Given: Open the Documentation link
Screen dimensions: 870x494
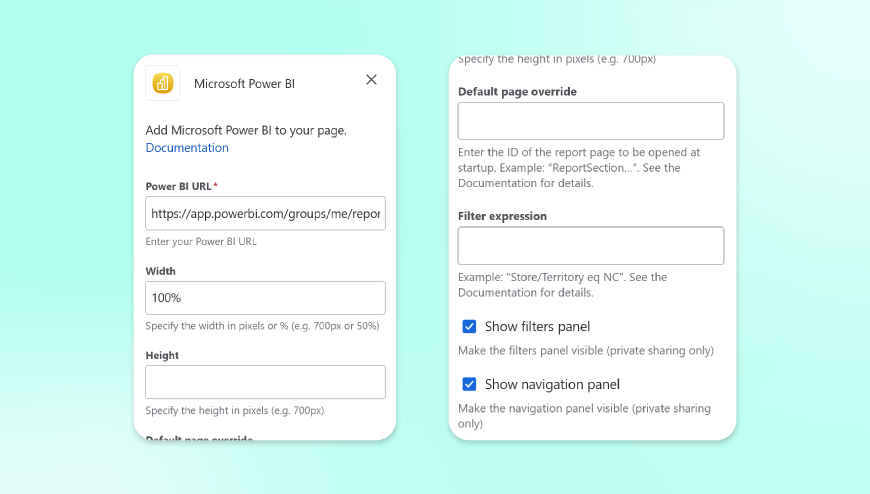Looking at the screenshot, I should point(187,148).
